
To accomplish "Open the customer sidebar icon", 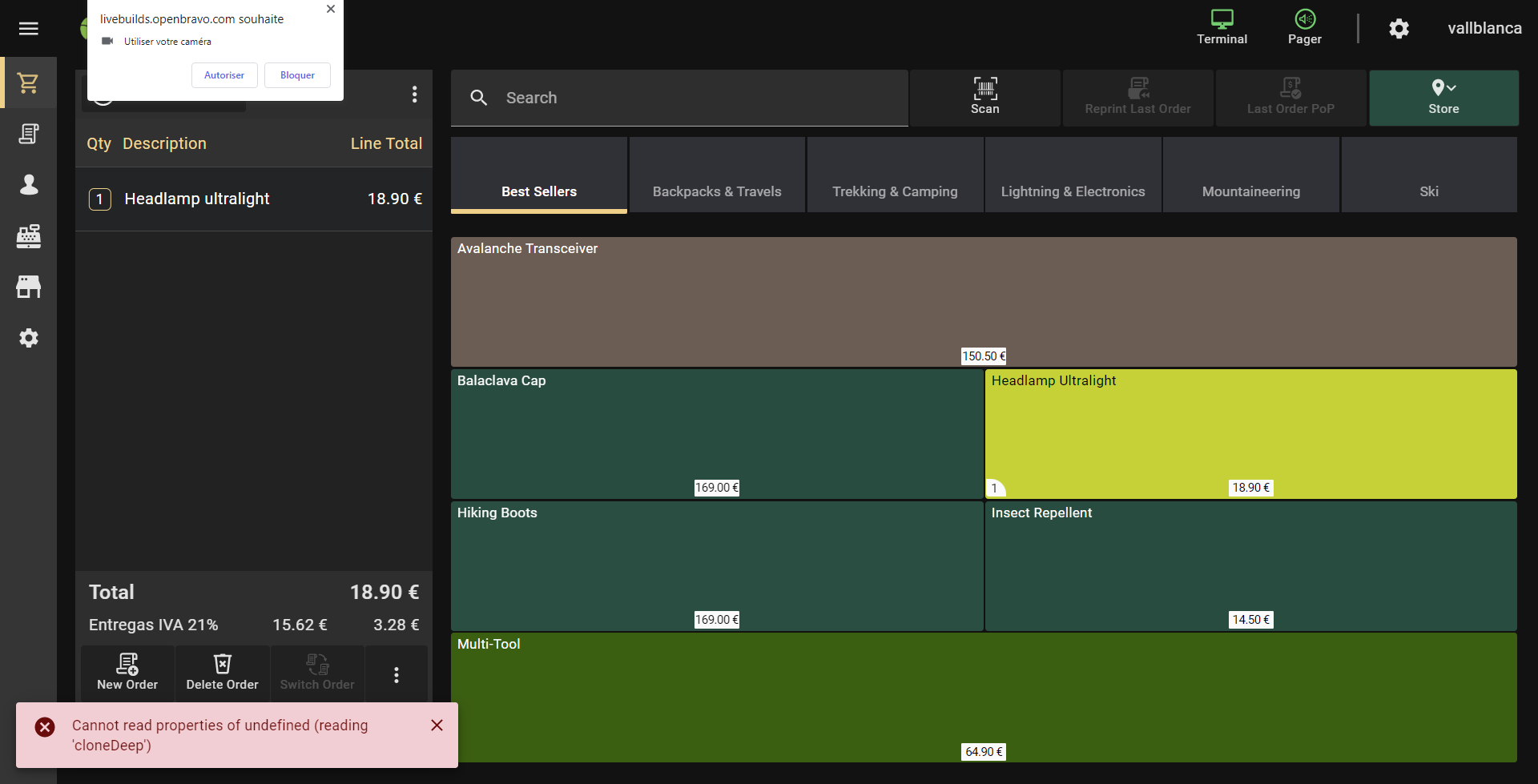I will (29, 185).
